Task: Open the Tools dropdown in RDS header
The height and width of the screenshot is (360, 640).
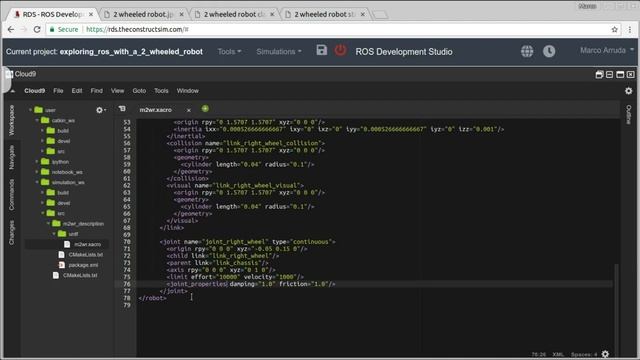Action: tap(229, 51)
